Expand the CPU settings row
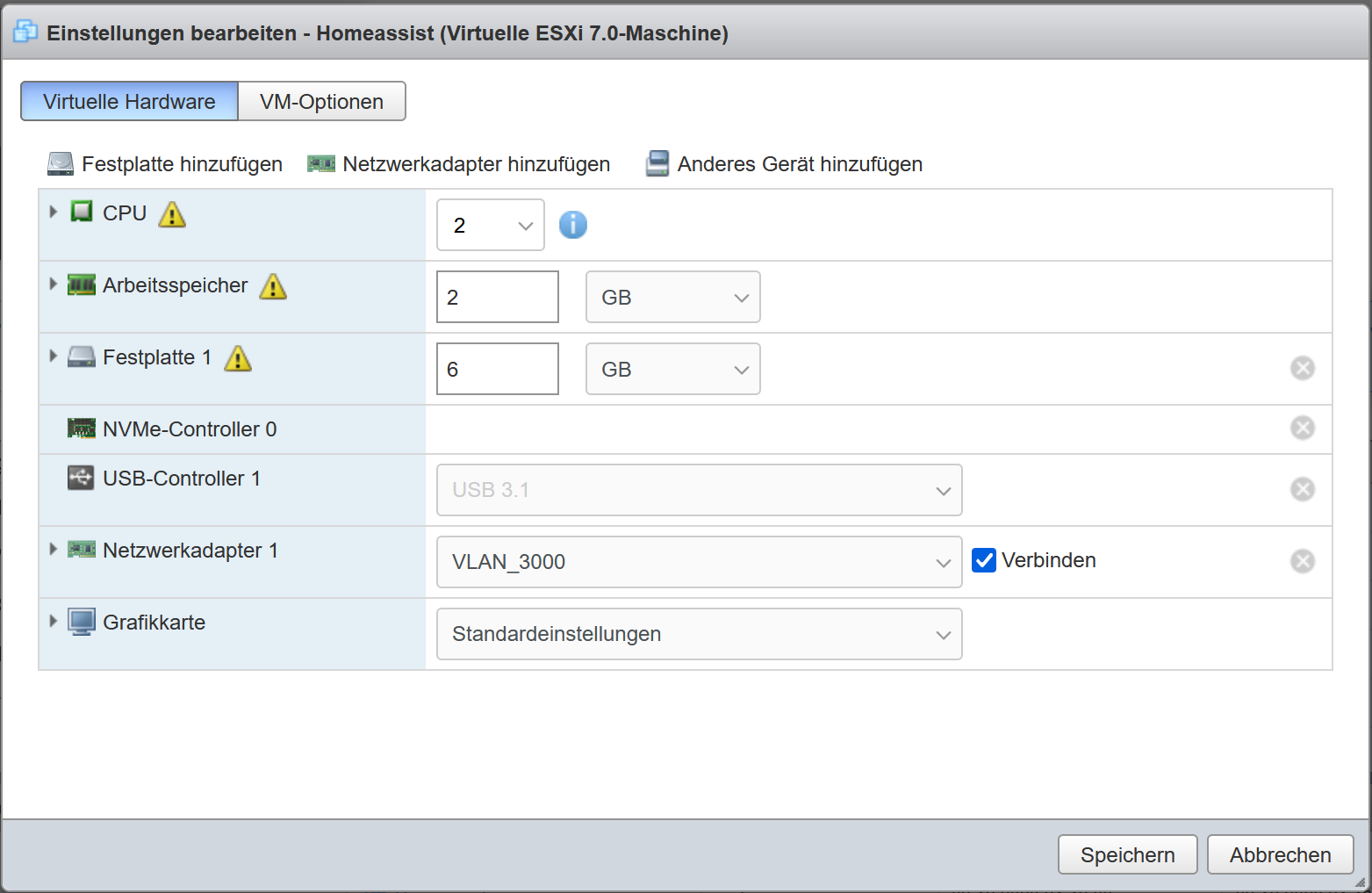 point(54,212)
